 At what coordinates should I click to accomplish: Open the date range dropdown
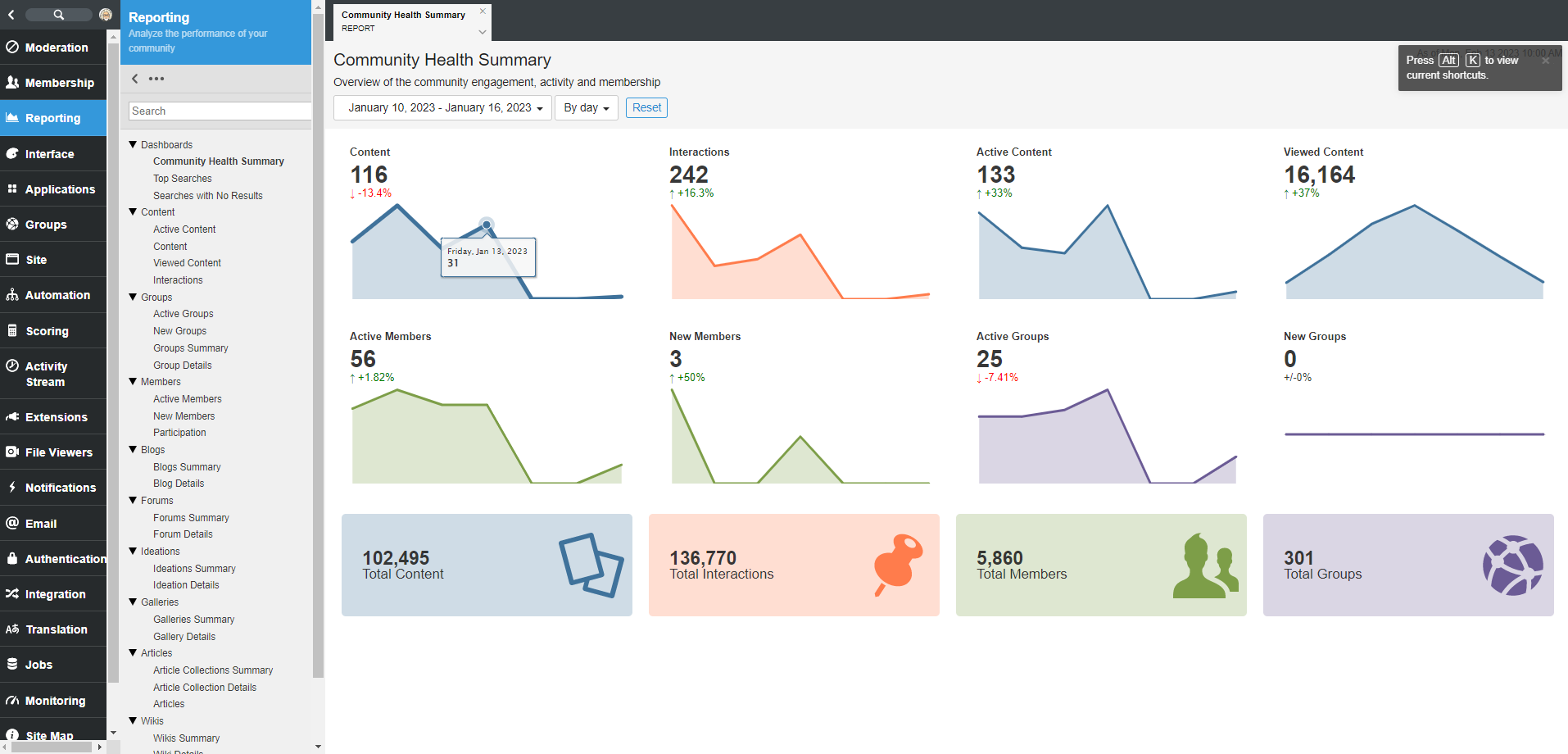442,107
